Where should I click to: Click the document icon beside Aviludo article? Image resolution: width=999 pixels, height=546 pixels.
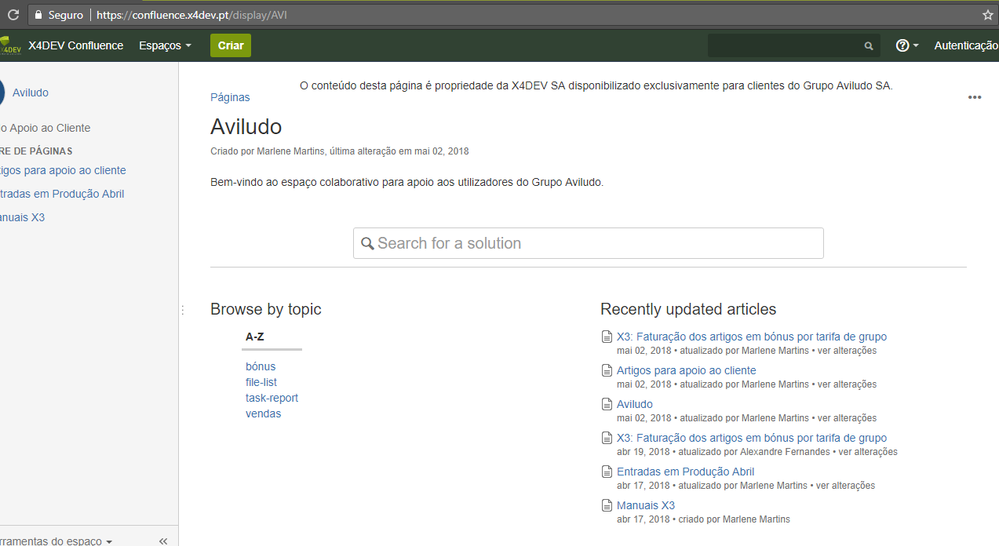pos(607,405)
